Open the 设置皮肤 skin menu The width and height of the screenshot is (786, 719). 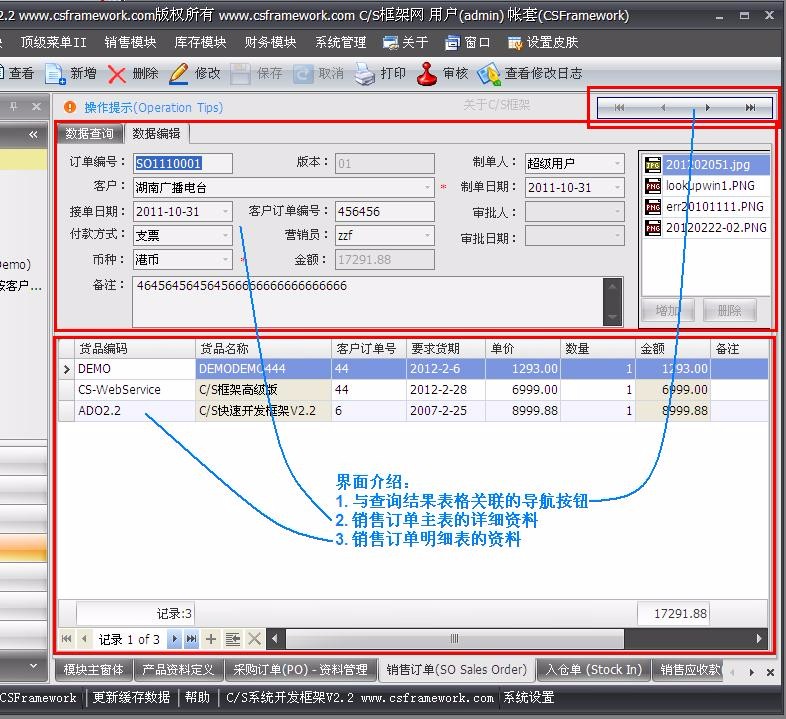543,43
